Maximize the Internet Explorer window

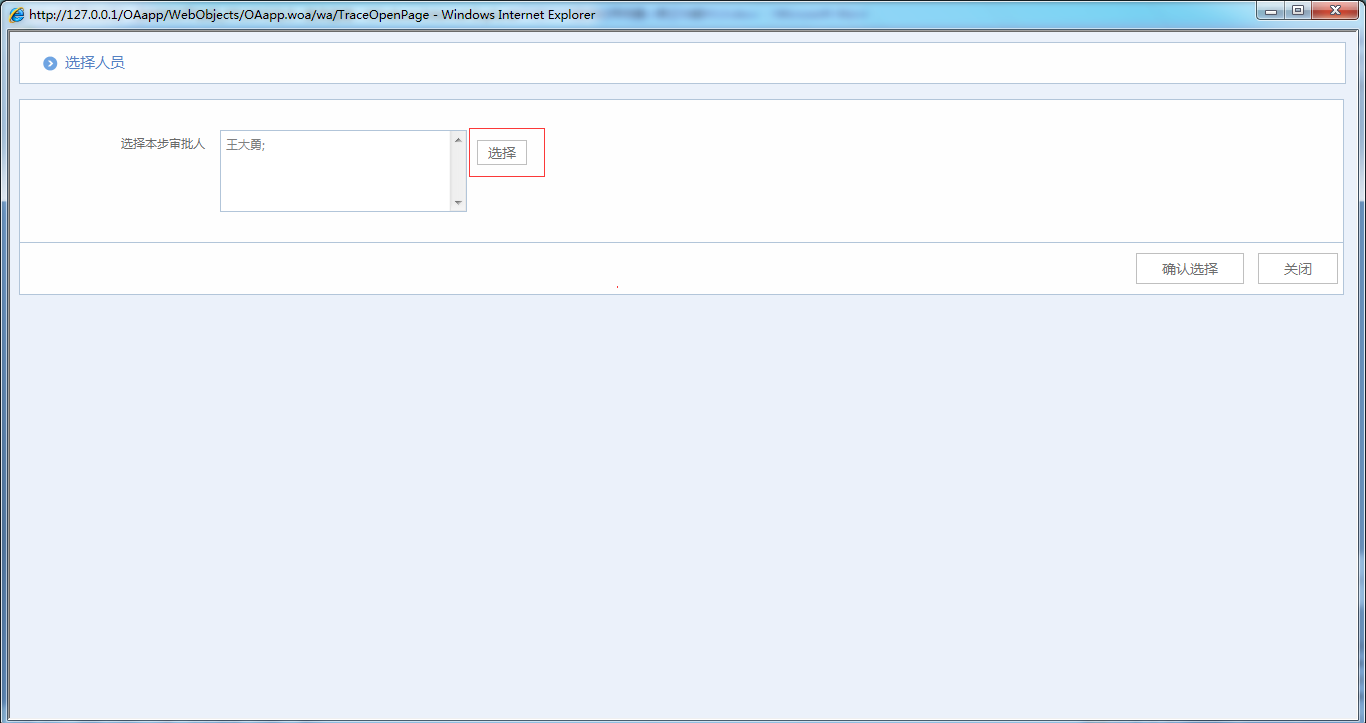(x=1299, y=11)
